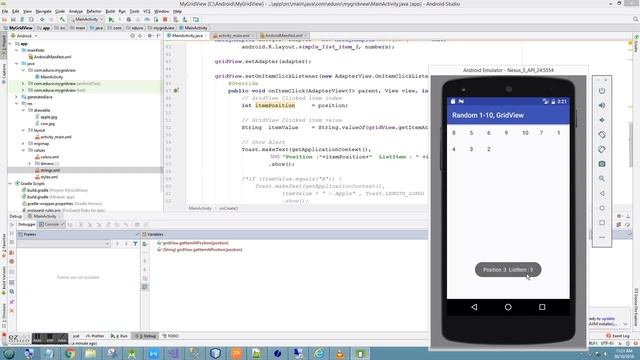This screenshot has width=640, height=360.
Task: Click the onItemClick gutter override marker
Action: coord(176,91)
